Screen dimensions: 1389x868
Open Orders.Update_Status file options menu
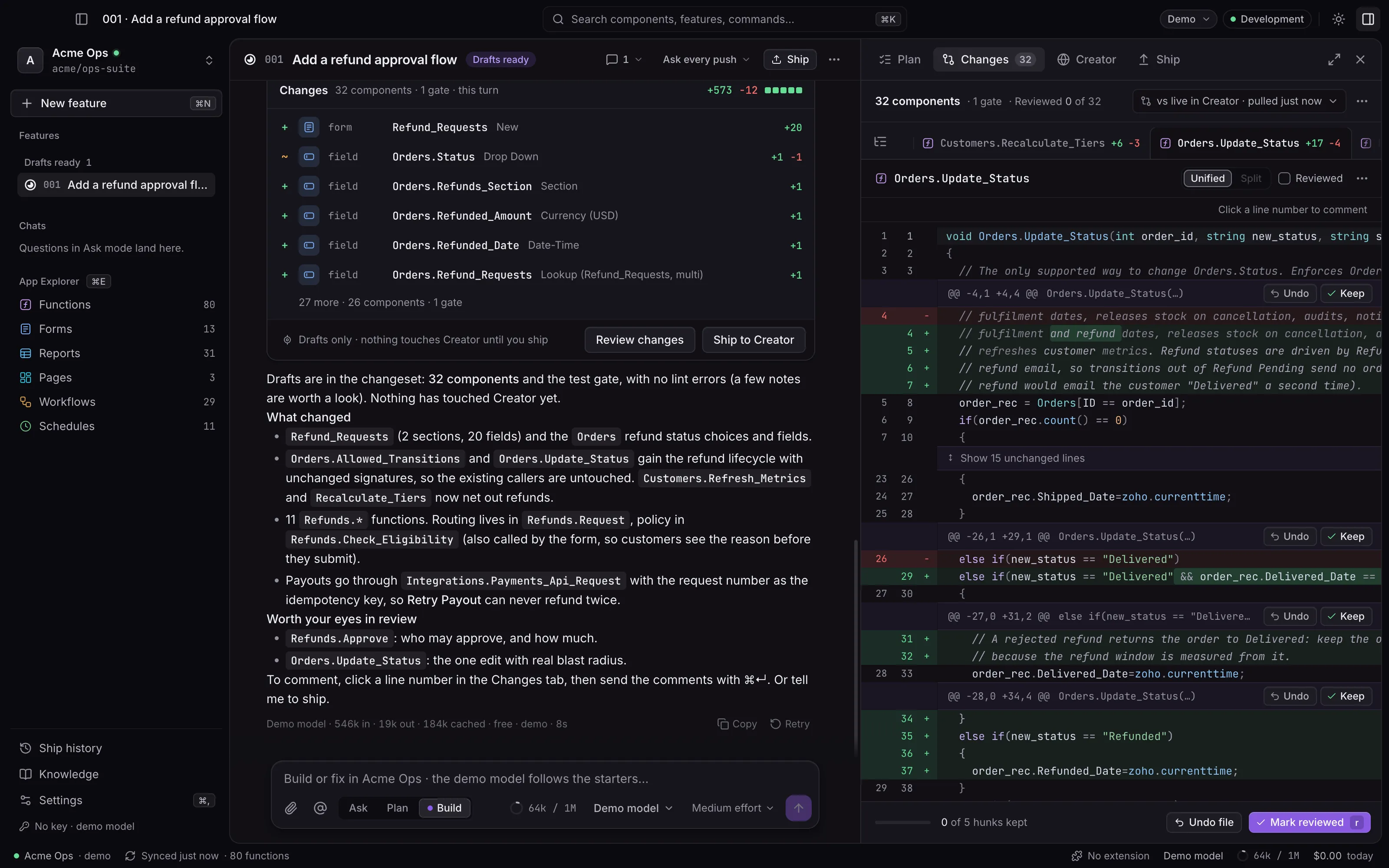(1362, 178)
